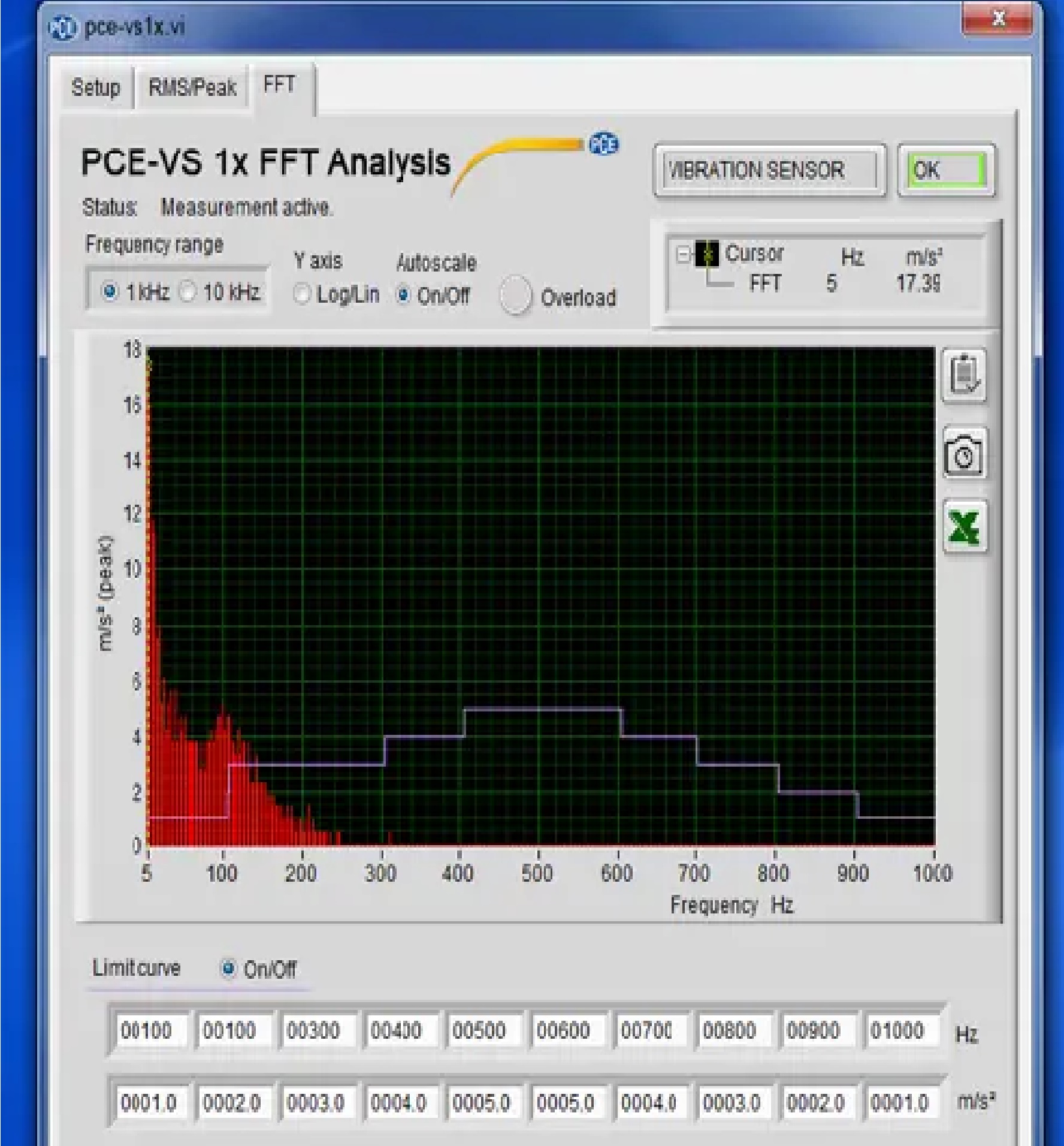Click the VIBRATION SENSOR field

click(770, 171)
